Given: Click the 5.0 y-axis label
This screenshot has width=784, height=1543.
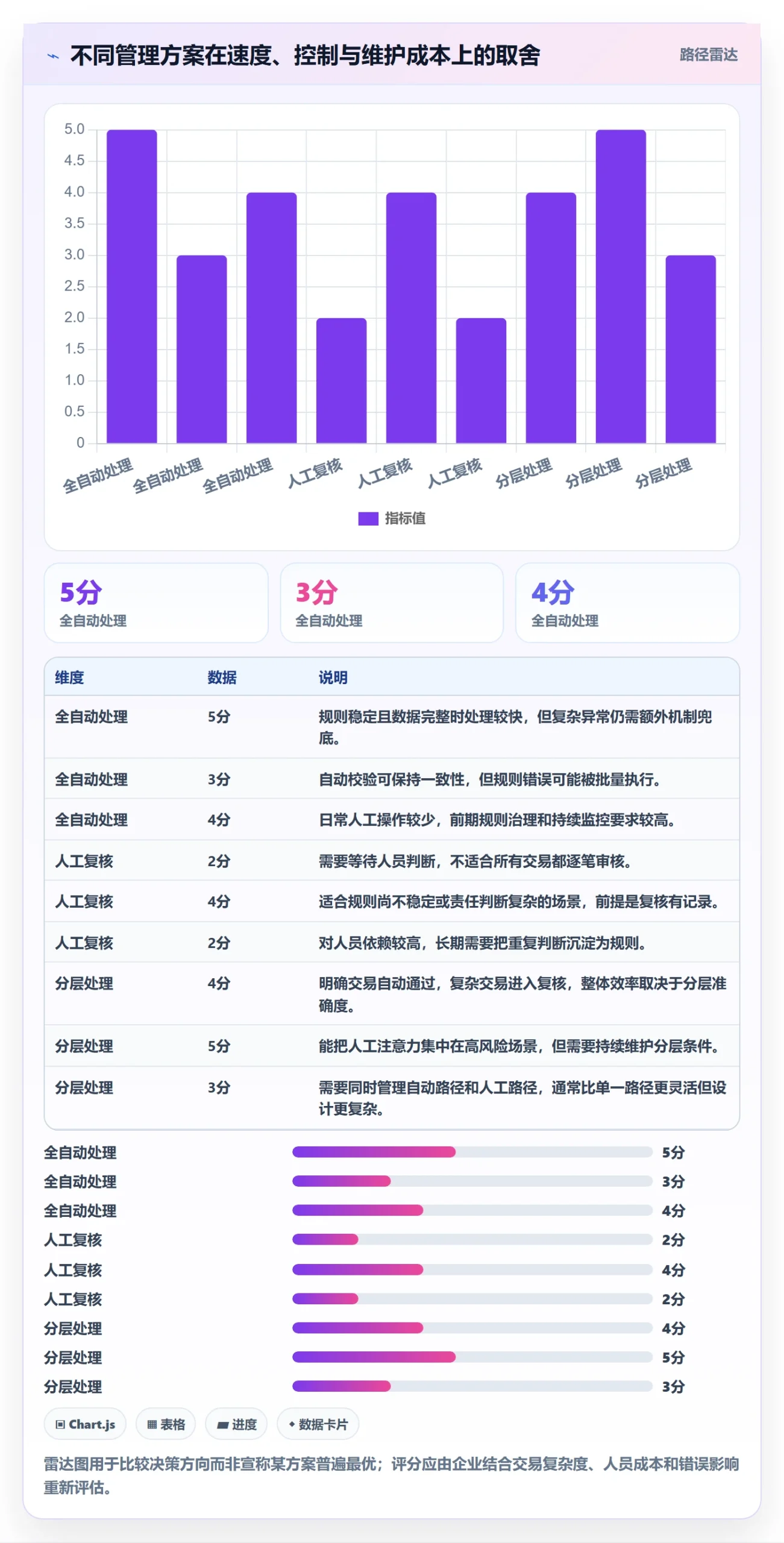Looking at the screenshot, I should tap(74, 129).
